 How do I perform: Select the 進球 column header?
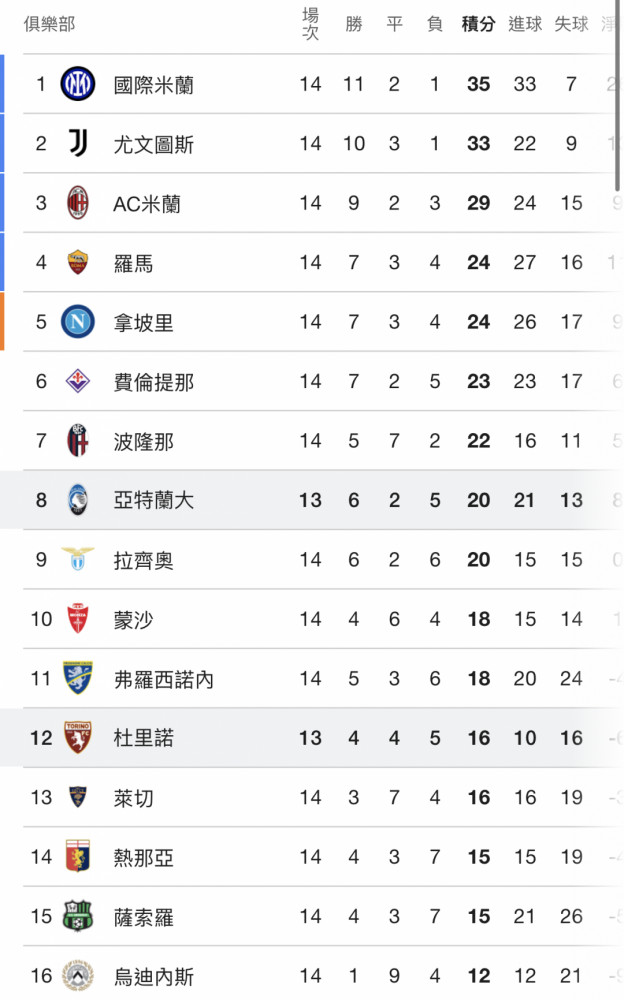(525, 24)
